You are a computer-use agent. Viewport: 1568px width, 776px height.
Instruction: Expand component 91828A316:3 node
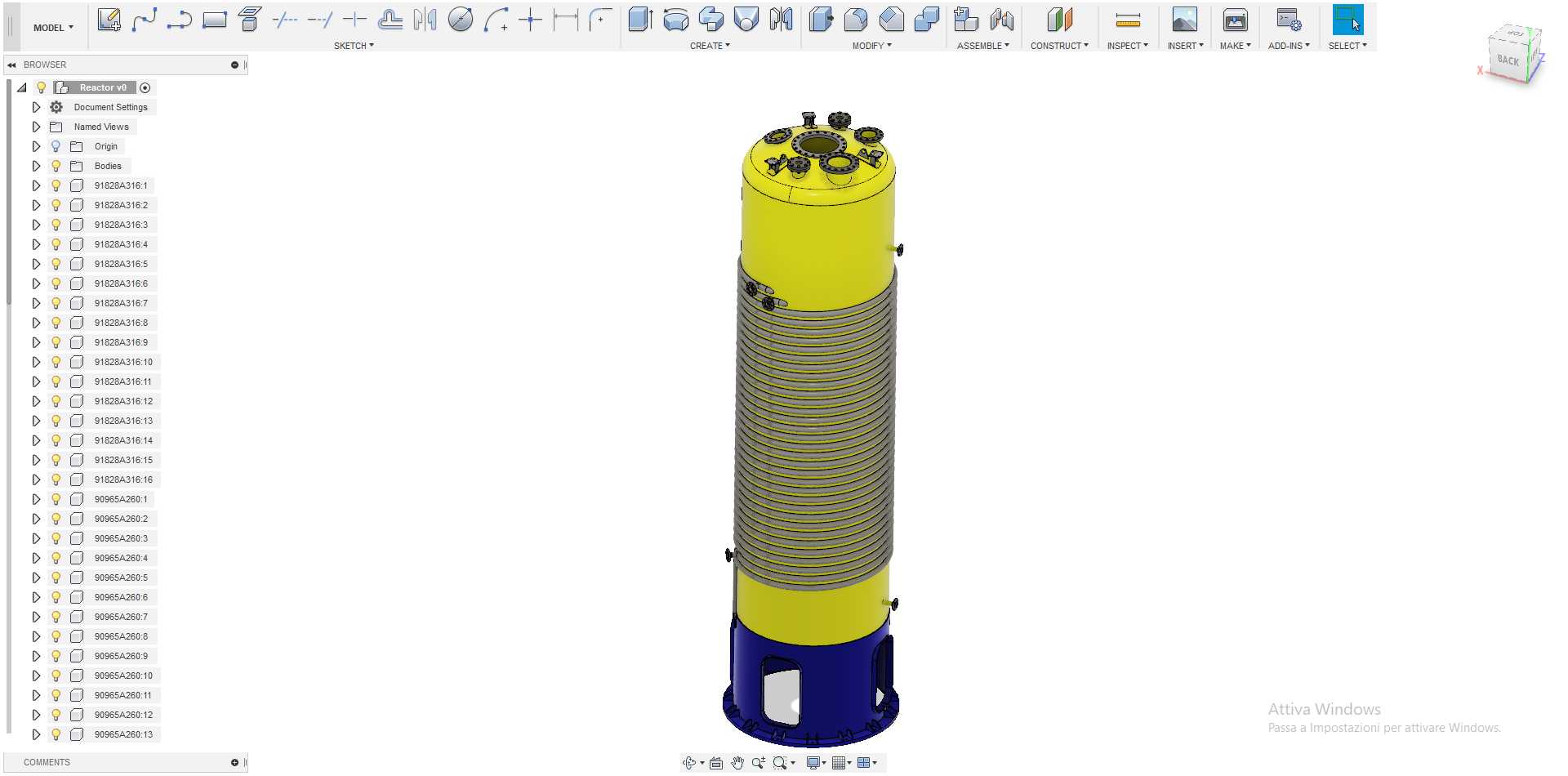36,225
